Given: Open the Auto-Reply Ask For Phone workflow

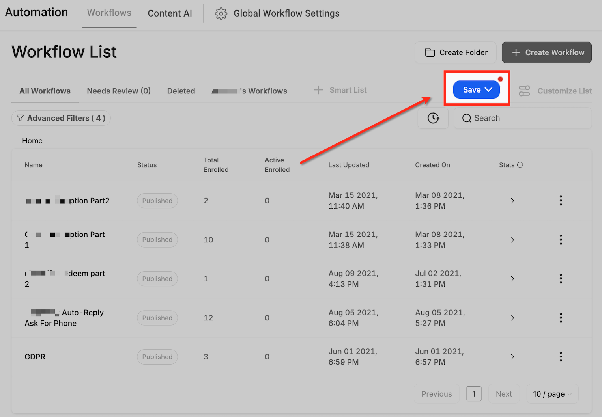Looking at the screenshot, I should click(64, 318).
